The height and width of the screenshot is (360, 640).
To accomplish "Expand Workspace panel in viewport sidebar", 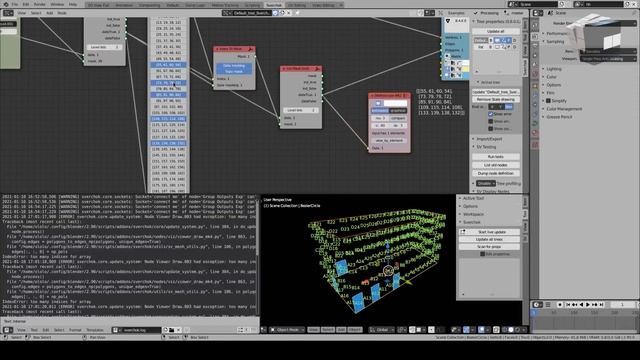I will [472, 214].
